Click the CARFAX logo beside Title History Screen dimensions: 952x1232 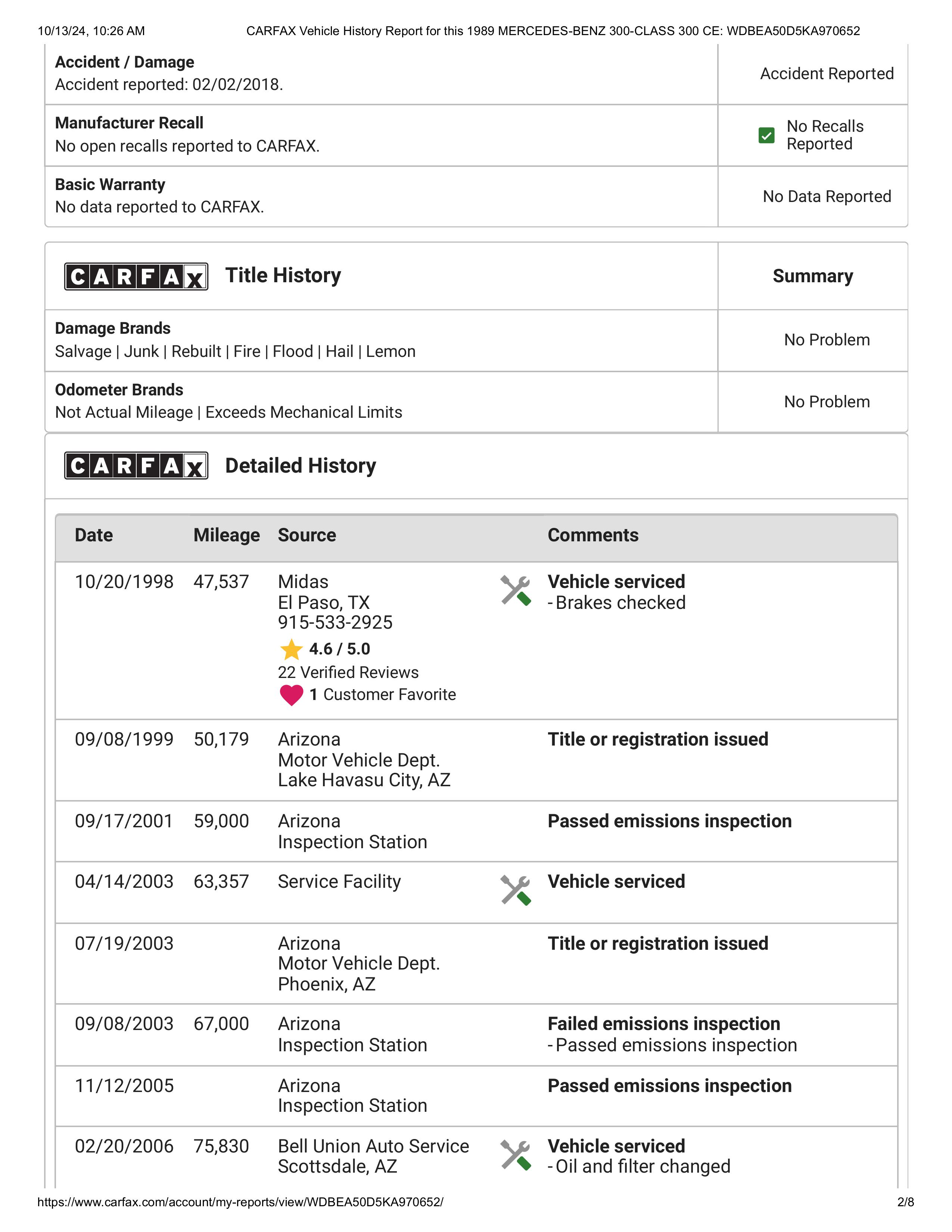tap(136, 276)
